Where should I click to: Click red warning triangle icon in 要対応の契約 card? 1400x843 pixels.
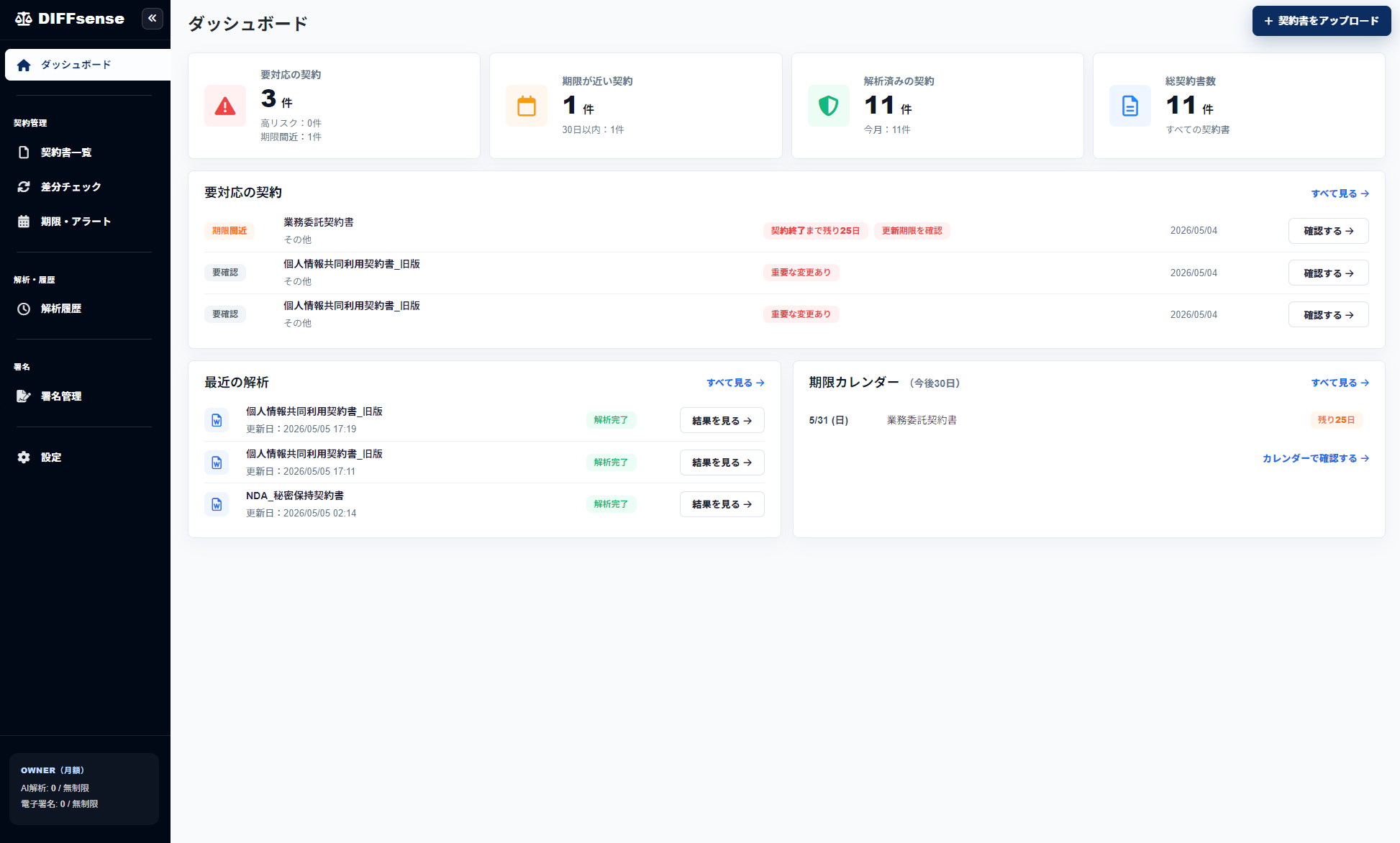pos(225,106)
